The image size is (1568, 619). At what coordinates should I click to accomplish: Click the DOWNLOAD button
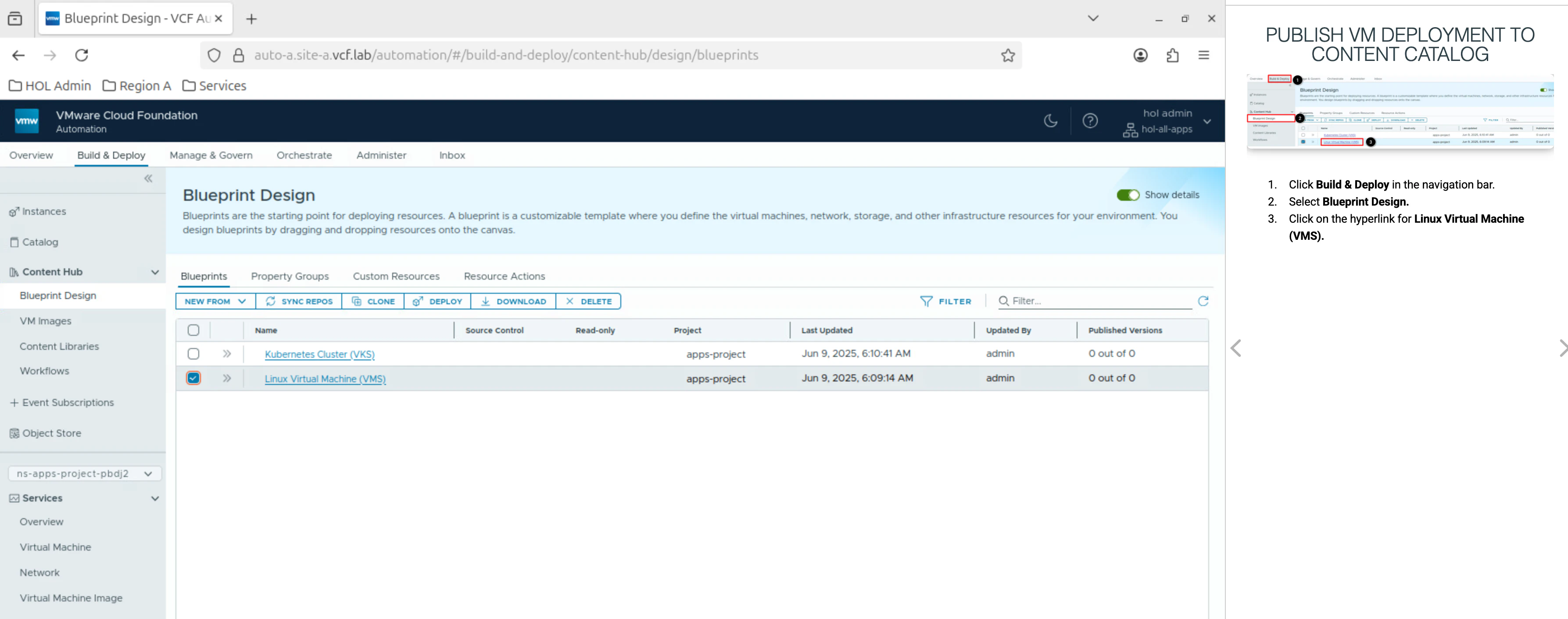[513, 302]
